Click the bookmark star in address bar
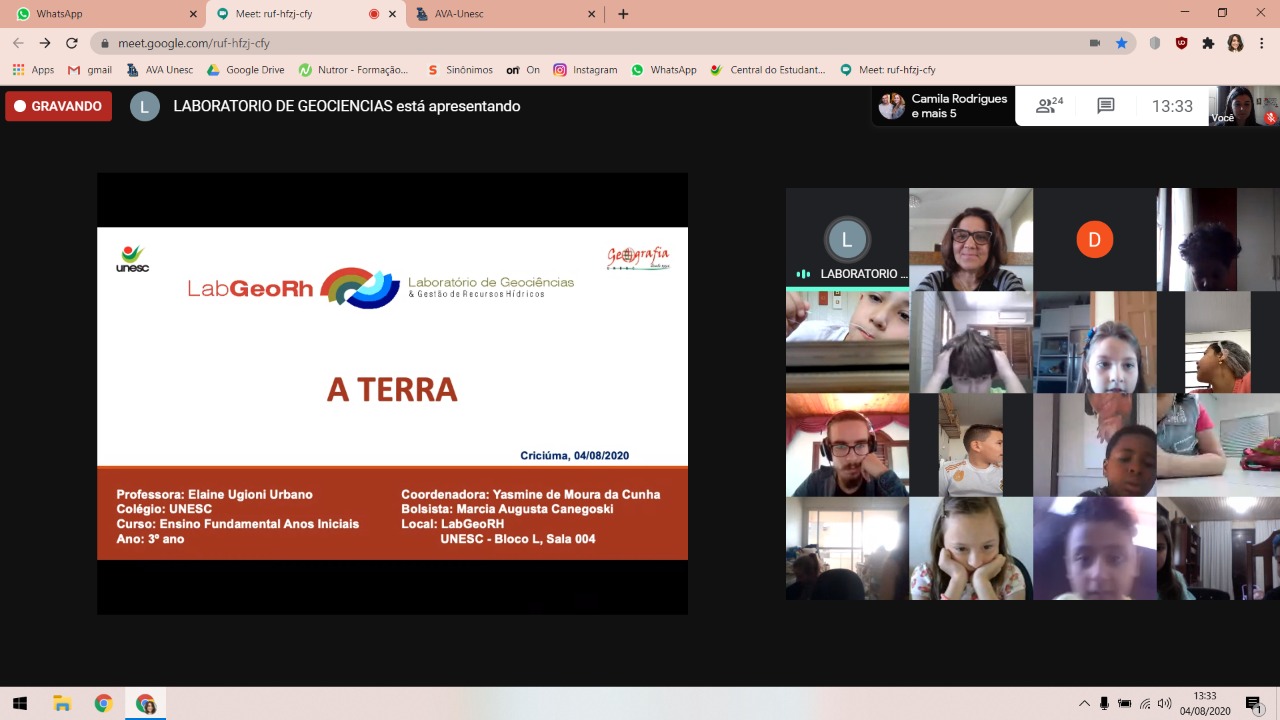The width and height of the screenshot is (1280, 720). point(1122,43)
